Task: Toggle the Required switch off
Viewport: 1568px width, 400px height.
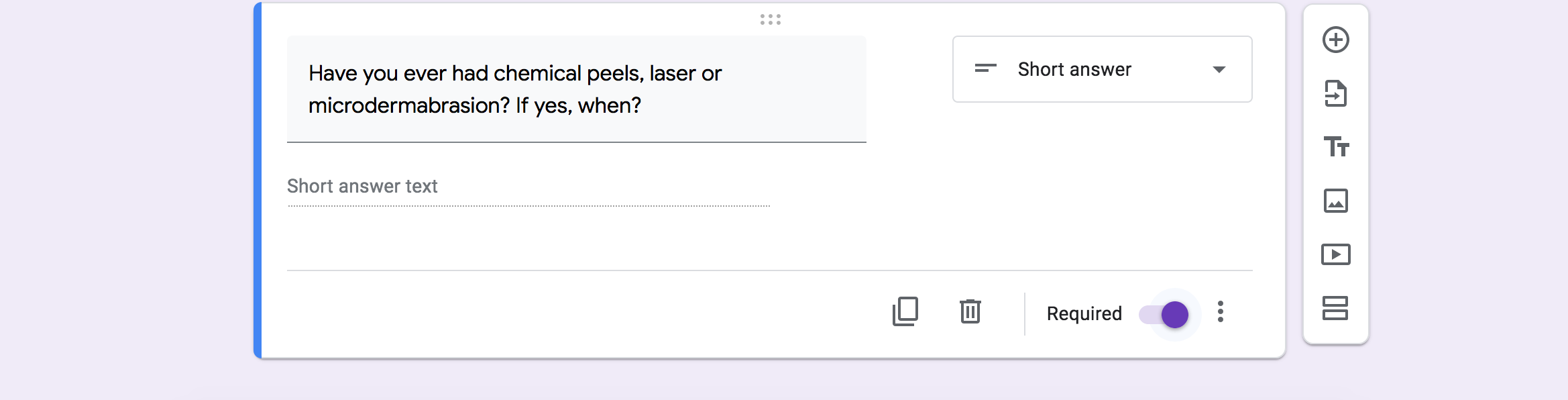Action: pyautogui.click(x=1164, y=314)
